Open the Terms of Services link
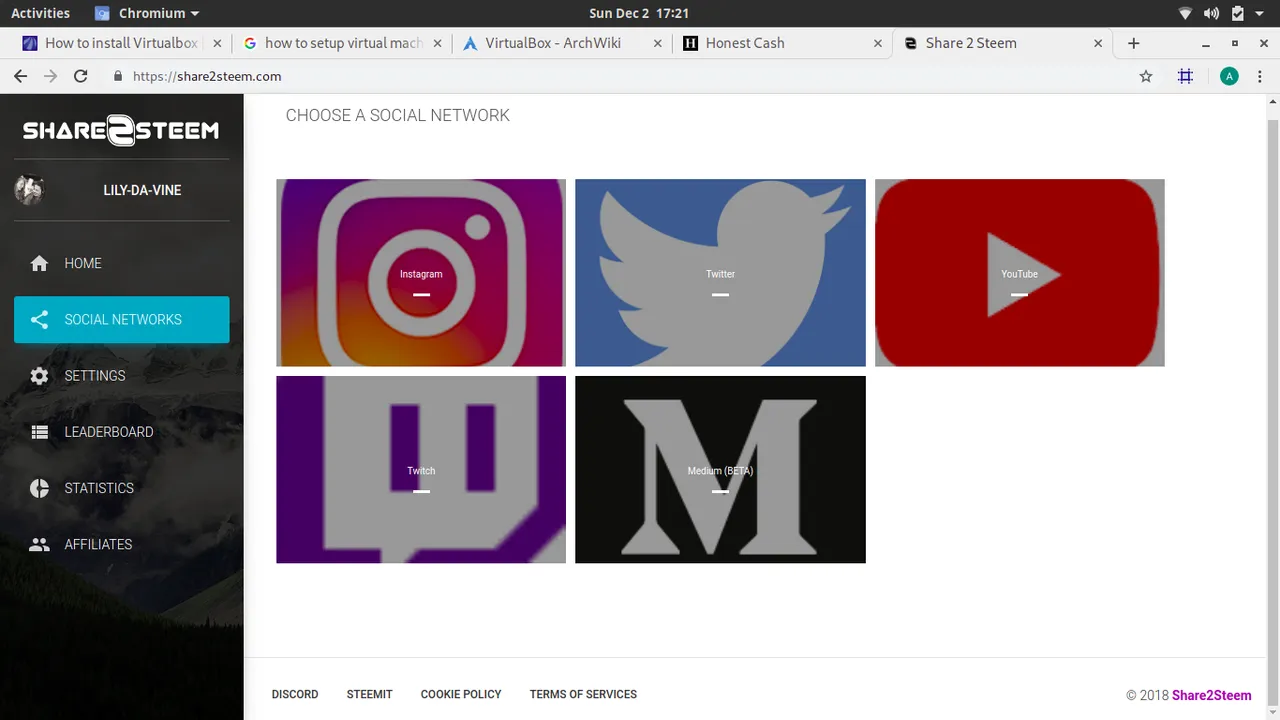The height and width of the screenshot is (720, 1280). pyautogui.click(x=583, y=694)
